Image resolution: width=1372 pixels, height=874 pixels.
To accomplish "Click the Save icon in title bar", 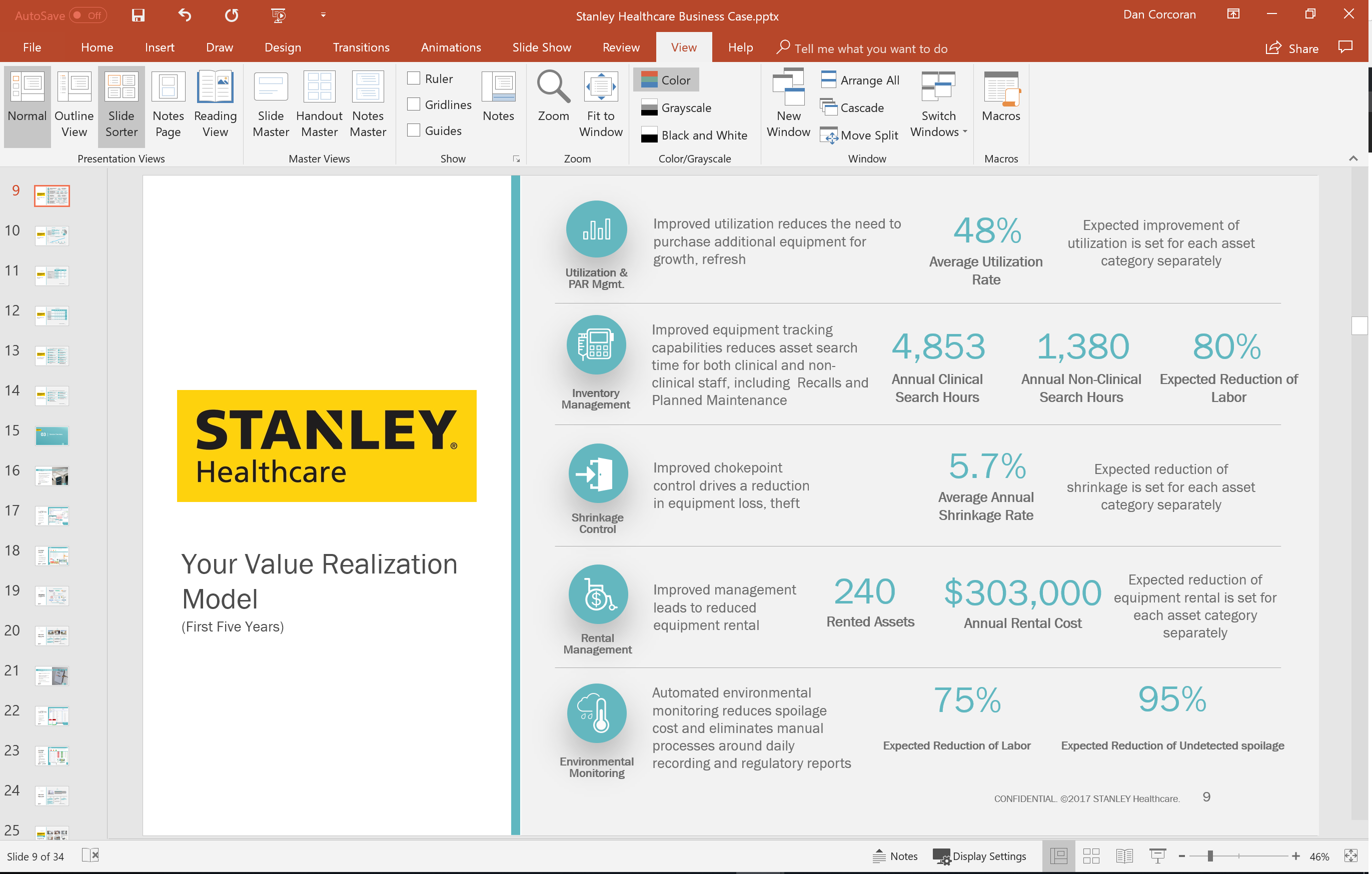I will (x=138, y=15).
